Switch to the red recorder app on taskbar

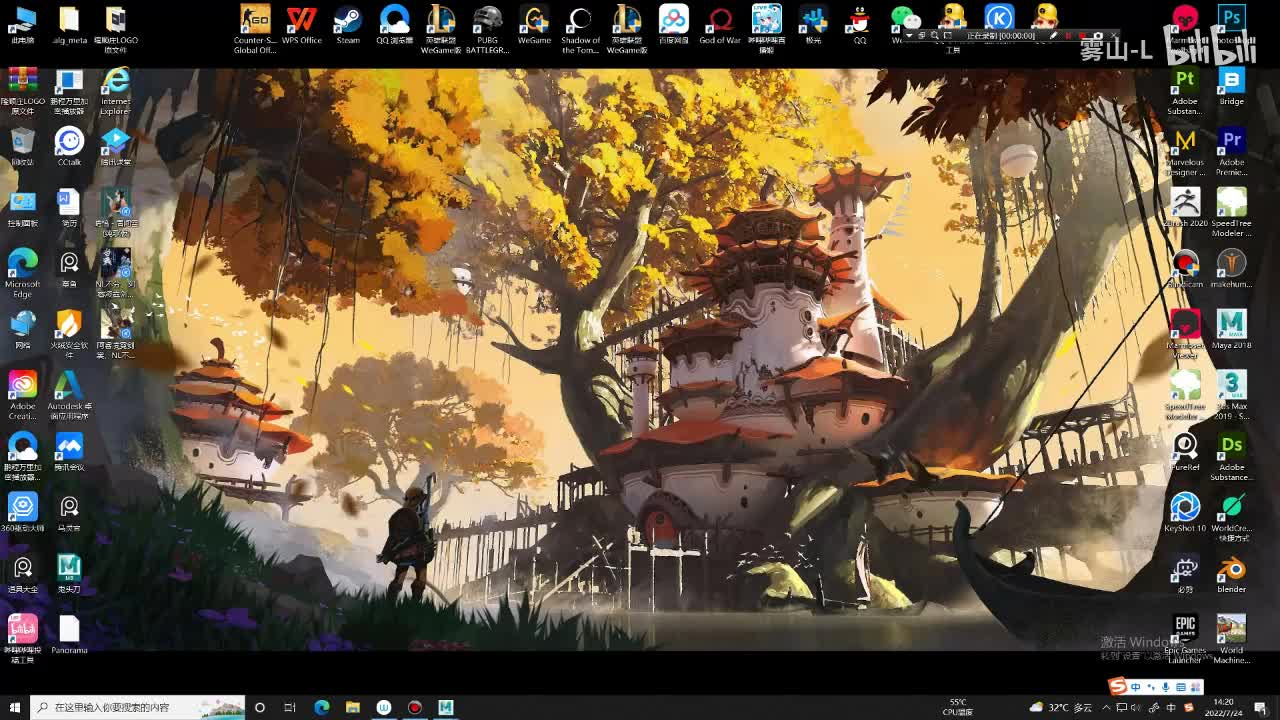click(415, 707)
